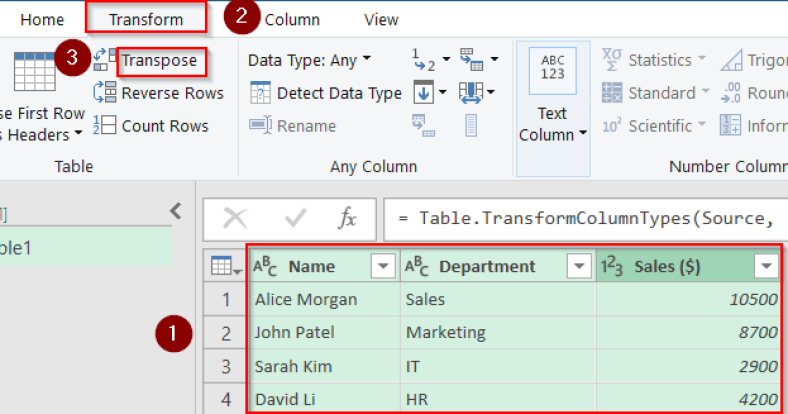Collapse the Queries pane with chevron
Viewport: 788px width, 414px height.
click(175, 211)
